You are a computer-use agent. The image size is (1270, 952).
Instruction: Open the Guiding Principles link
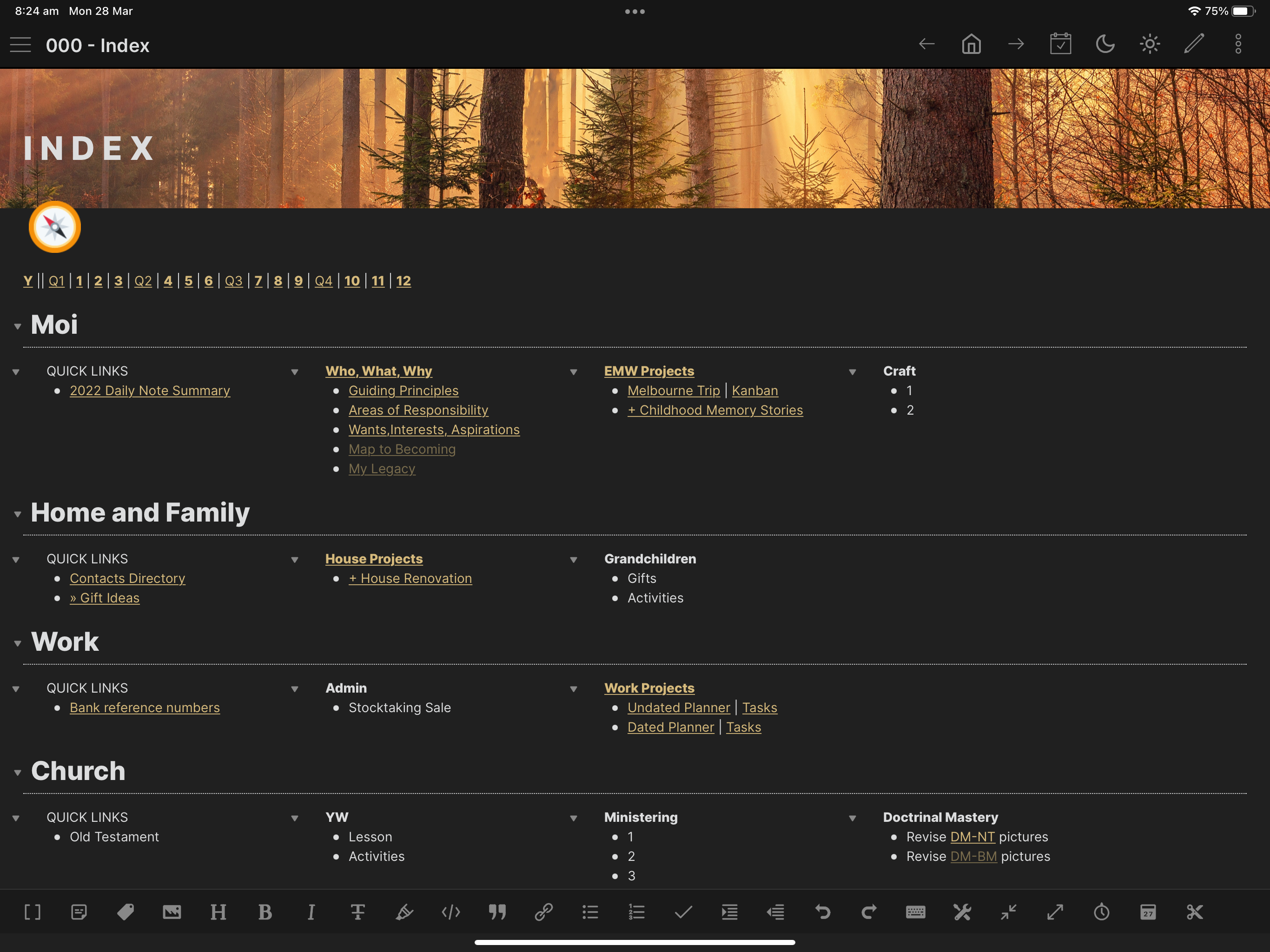(x=403, y=390)
